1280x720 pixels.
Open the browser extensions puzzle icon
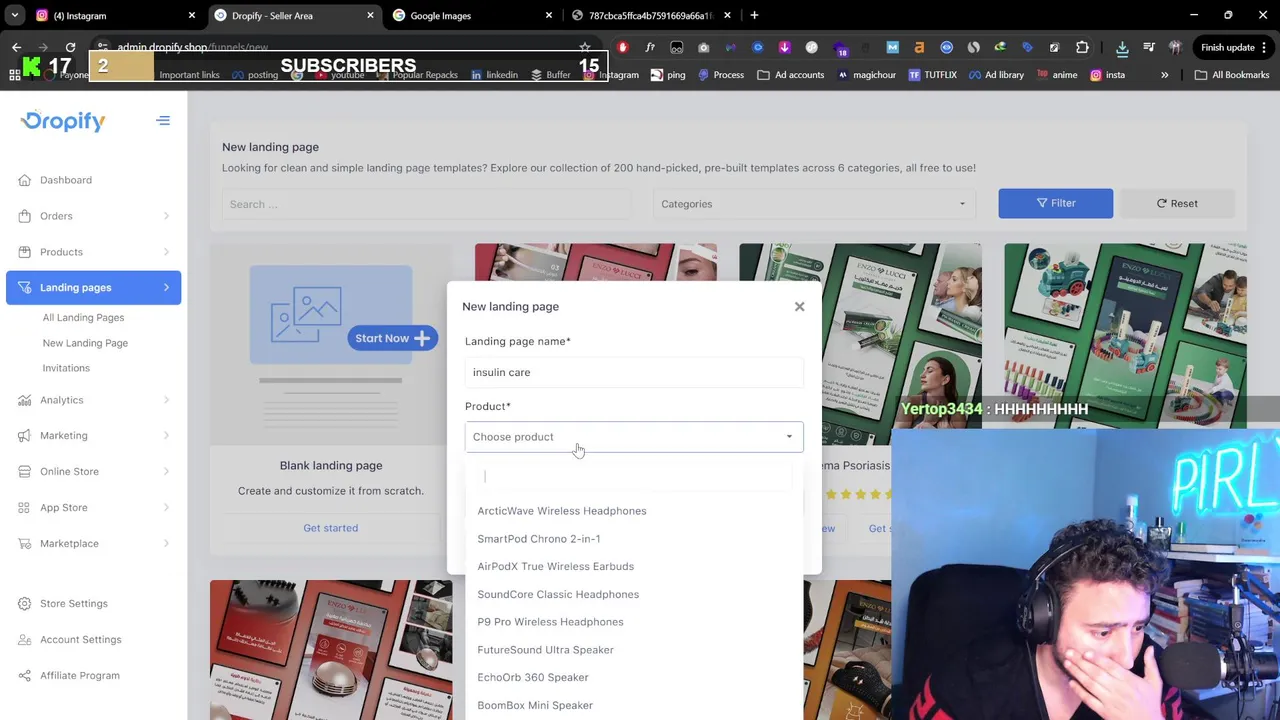[x=1082, y=47]
